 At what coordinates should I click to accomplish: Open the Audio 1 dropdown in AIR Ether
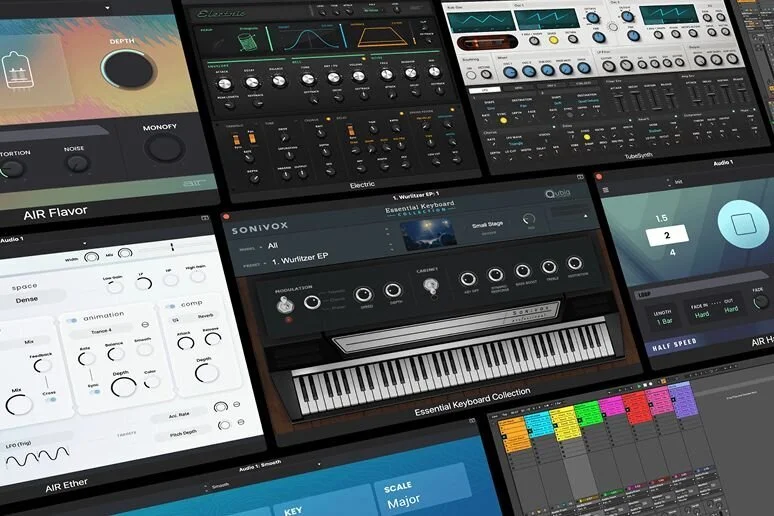click(84, 243)
